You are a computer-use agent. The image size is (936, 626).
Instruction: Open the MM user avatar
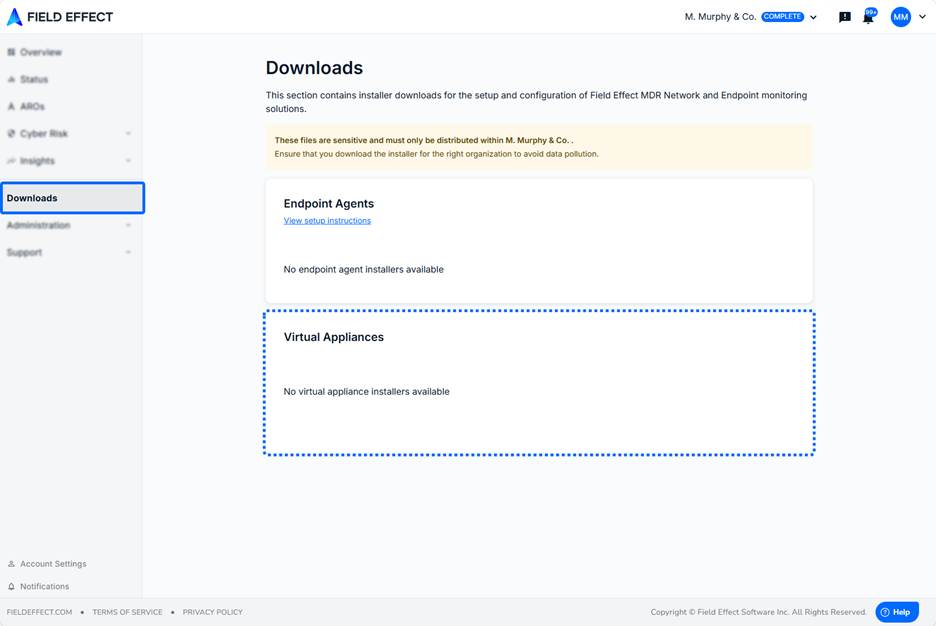901,17
